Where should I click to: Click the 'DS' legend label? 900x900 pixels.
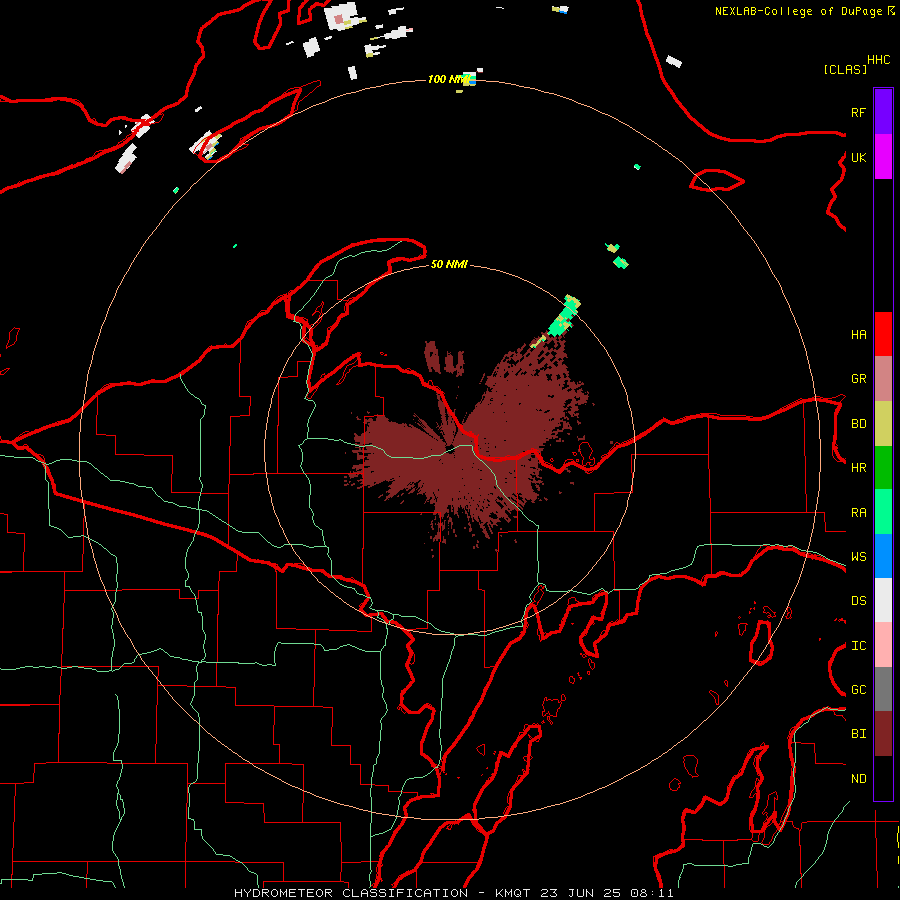[859, 601]
